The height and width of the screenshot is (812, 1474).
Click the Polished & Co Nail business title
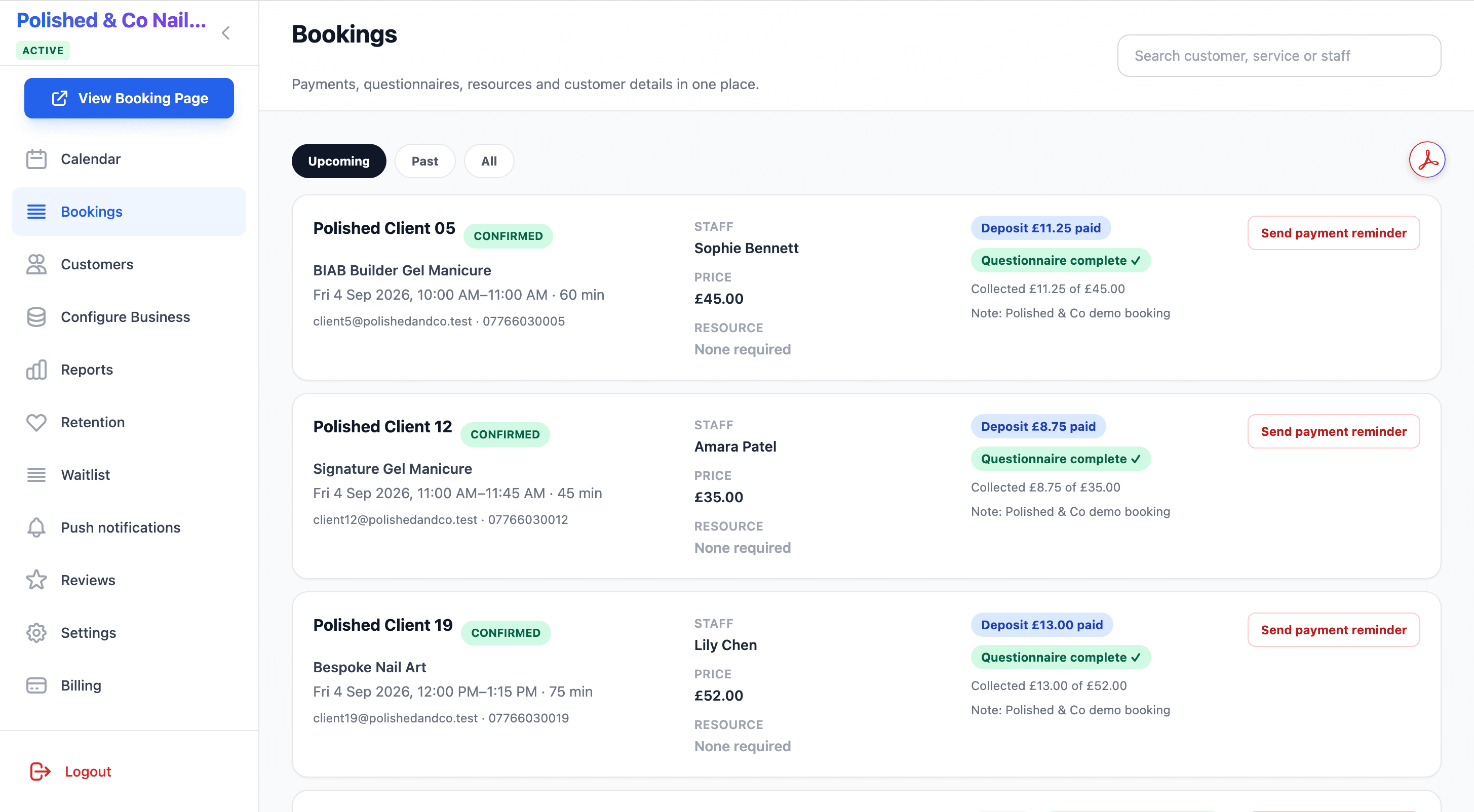pos(111,21)
